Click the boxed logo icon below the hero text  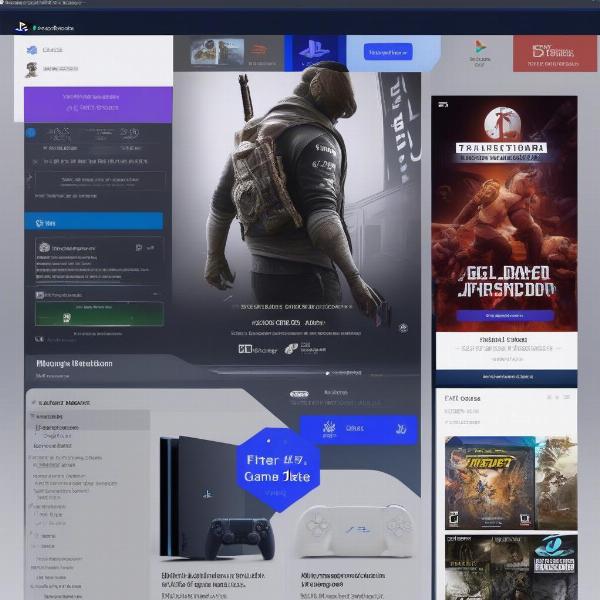245,349
